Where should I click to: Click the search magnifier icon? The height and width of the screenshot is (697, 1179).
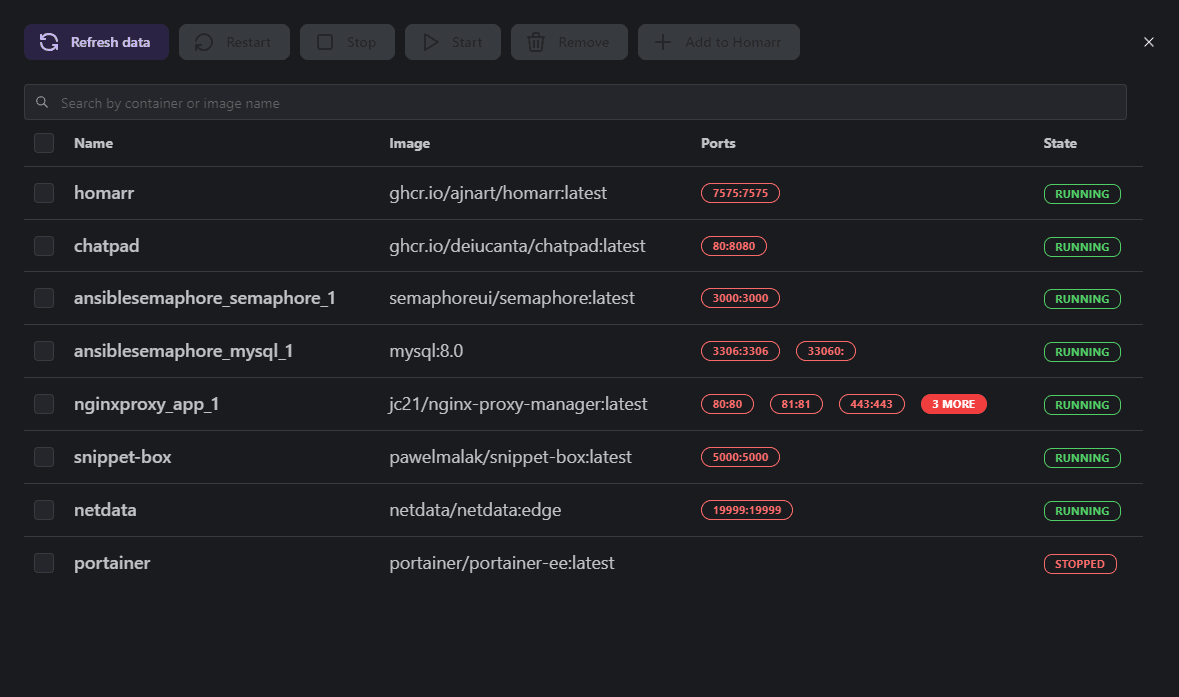point(42,101)
